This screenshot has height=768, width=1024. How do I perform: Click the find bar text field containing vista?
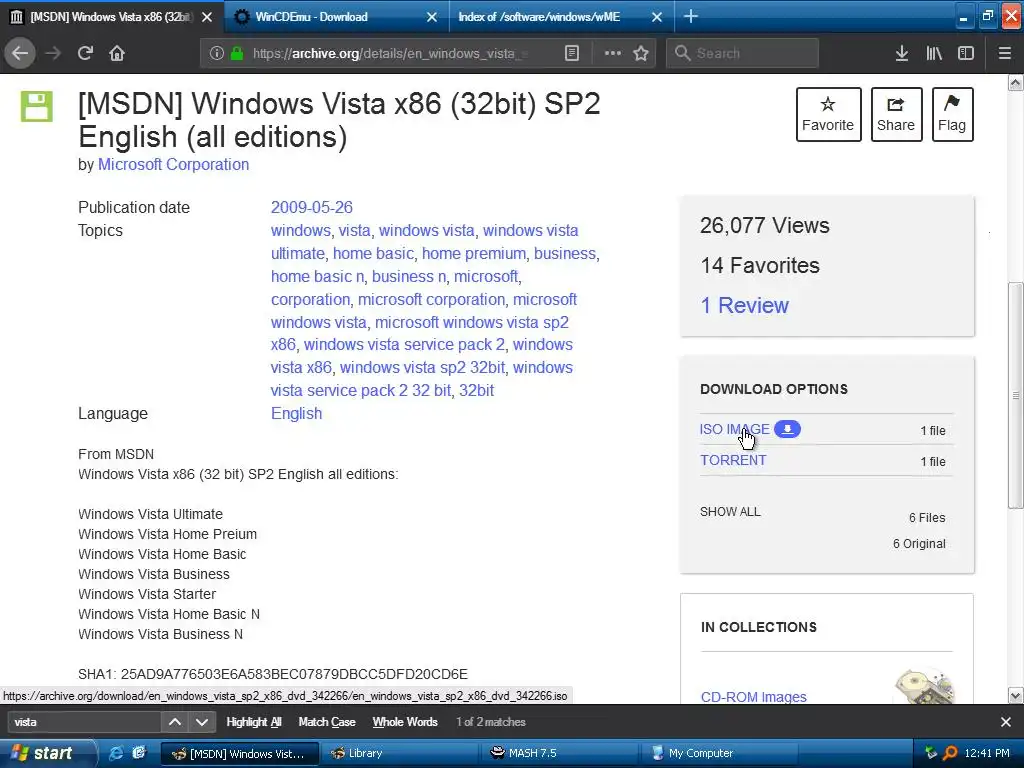point(84,722)
